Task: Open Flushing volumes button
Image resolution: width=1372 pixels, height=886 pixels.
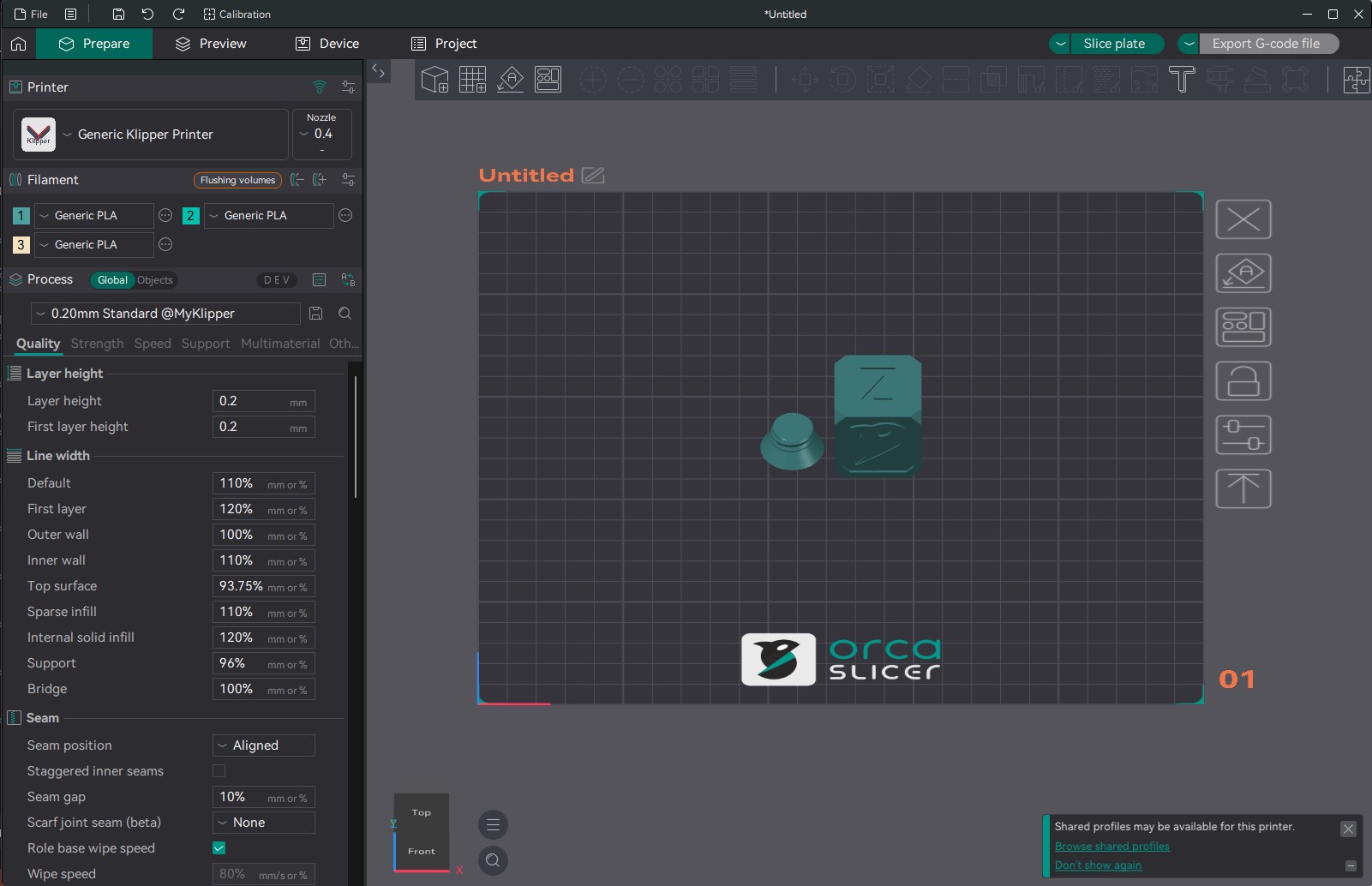Action: pyautogui.click(x=238, y=180)
